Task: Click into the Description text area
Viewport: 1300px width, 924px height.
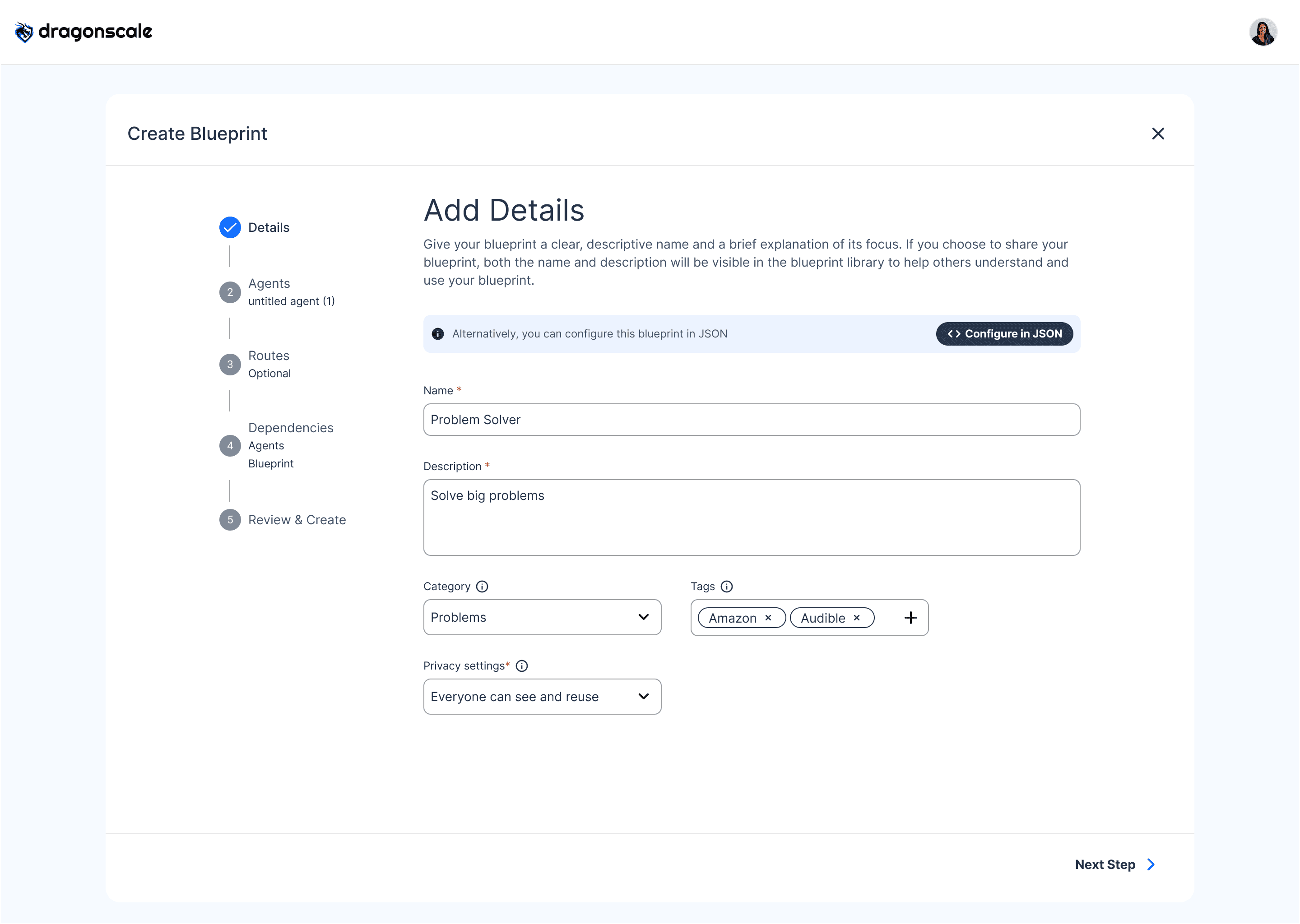Action: 751,518
